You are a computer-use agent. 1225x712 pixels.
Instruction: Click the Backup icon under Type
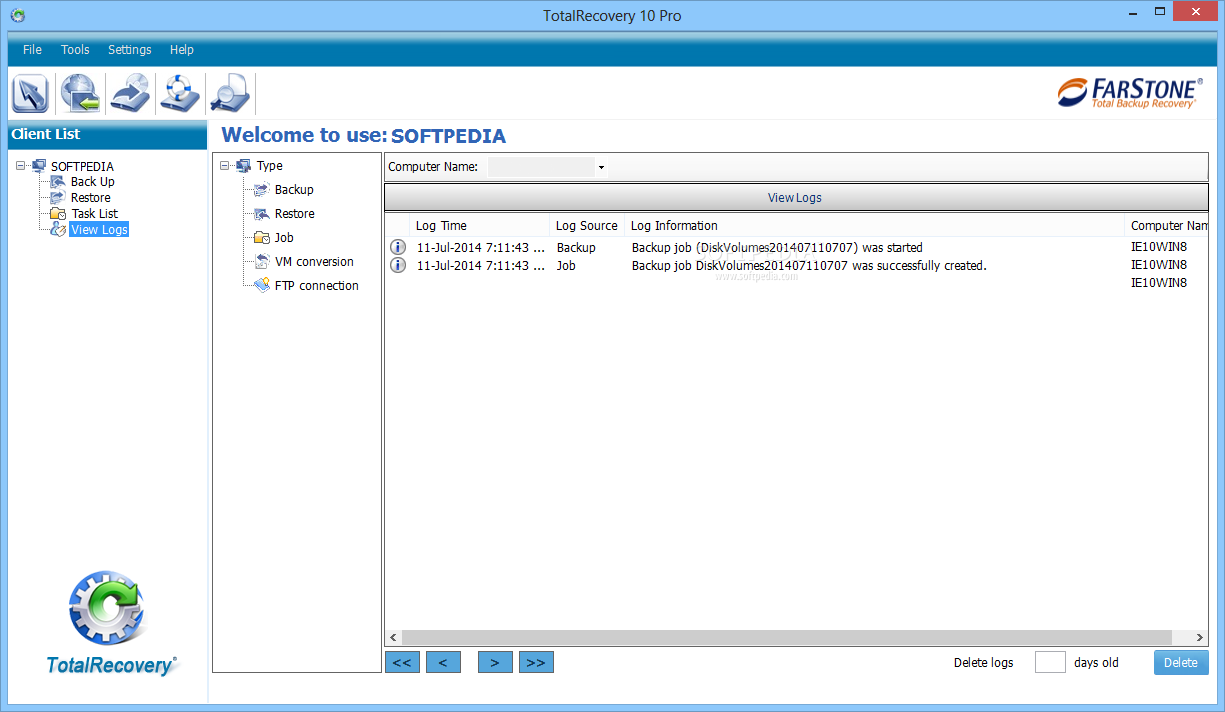pos(262,190)
